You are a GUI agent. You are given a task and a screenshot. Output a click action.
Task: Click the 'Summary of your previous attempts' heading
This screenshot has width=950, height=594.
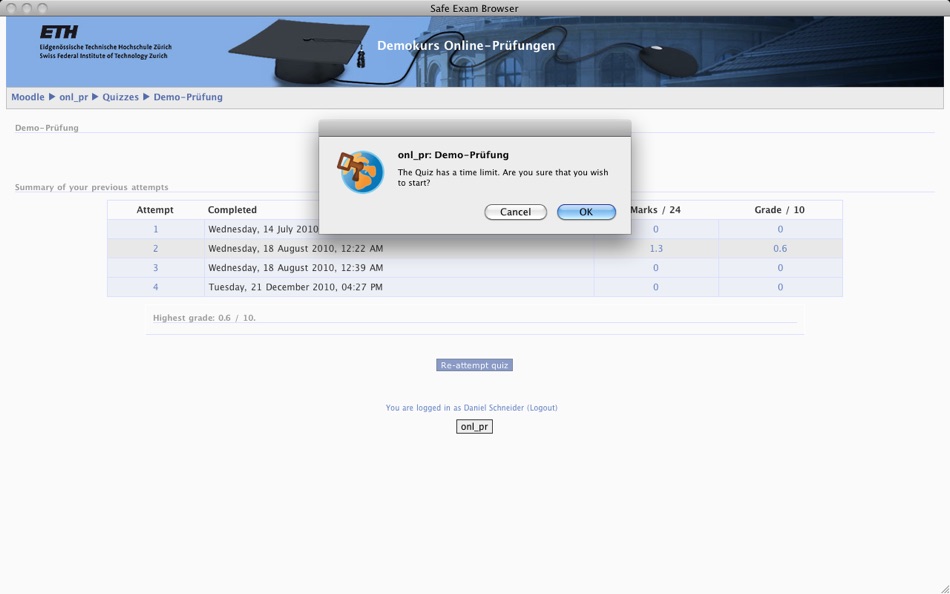pyautogui.click(x=91, y=187)
